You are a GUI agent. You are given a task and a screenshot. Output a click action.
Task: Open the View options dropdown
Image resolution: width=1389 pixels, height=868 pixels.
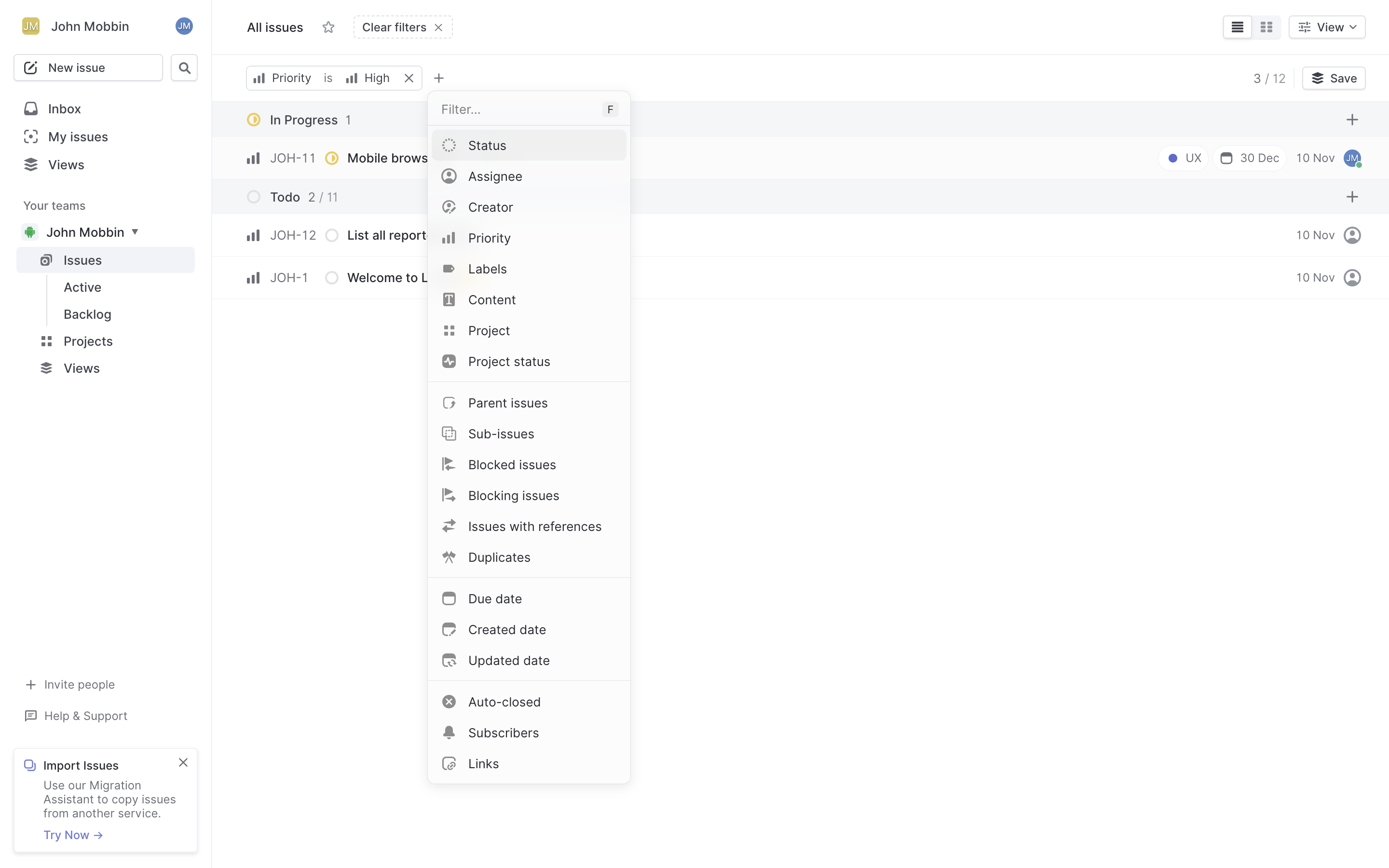pyautogui.click(x=1327, y=27)
